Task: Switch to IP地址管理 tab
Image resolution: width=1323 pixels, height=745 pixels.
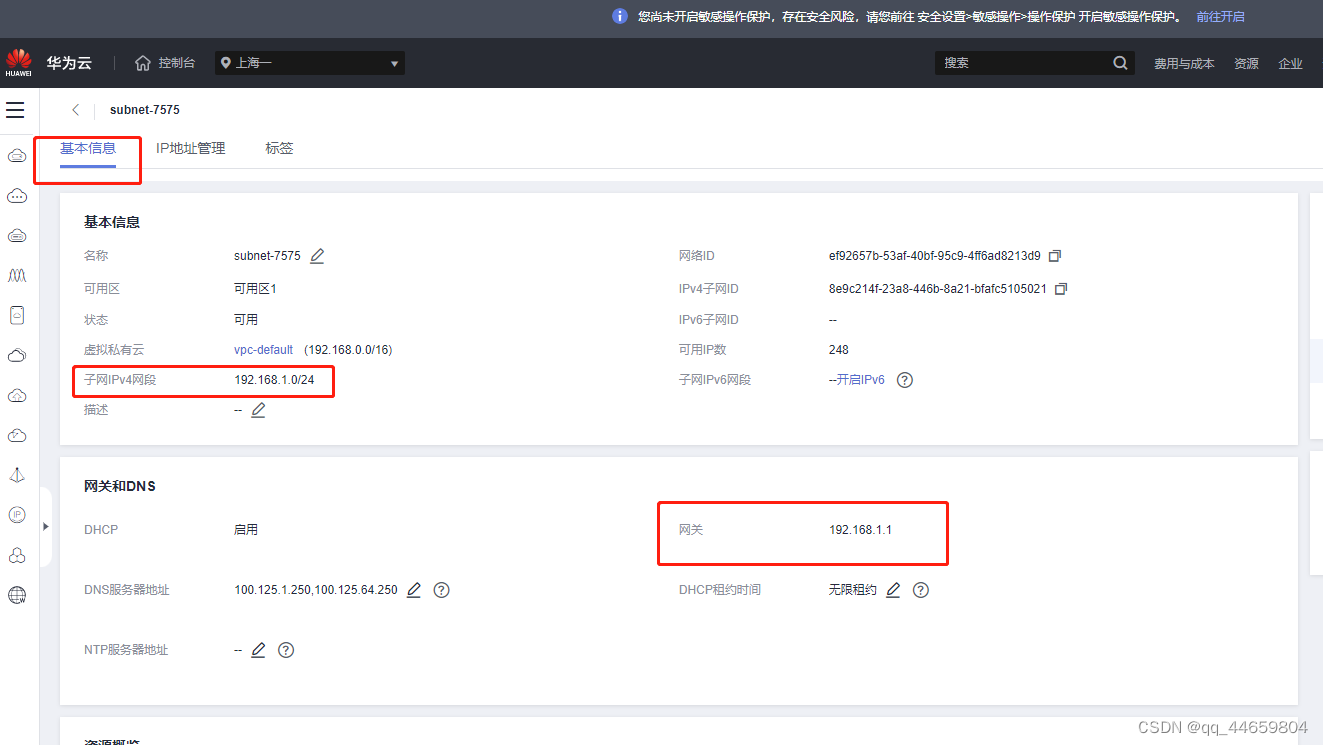Action: [x=191, y=149]
